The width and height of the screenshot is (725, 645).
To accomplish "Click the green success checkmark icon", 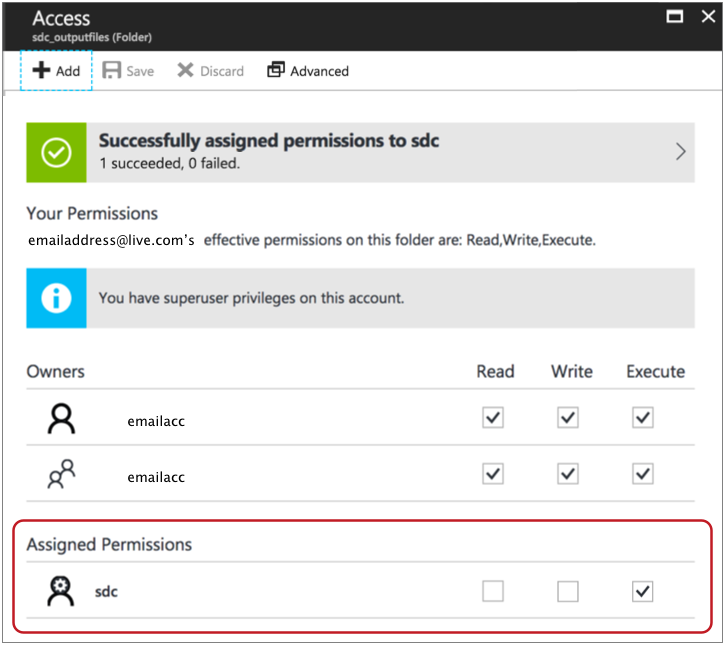I will click(x=56, y=152).
